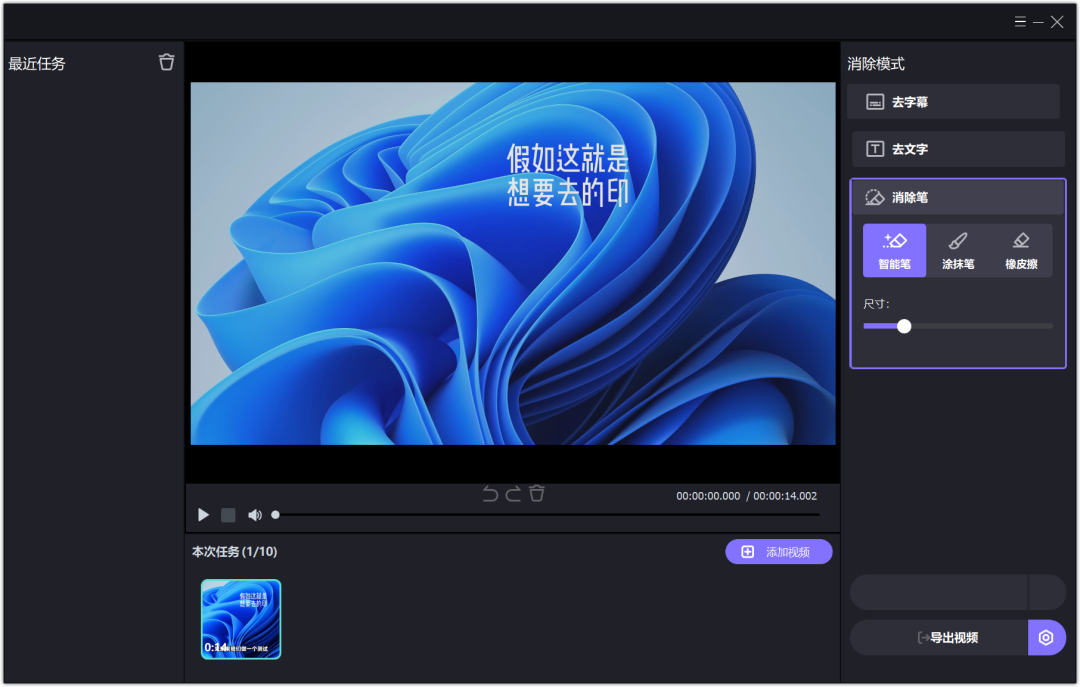Choose the 橡皮擦 eraser tool

pos(1021,251)
